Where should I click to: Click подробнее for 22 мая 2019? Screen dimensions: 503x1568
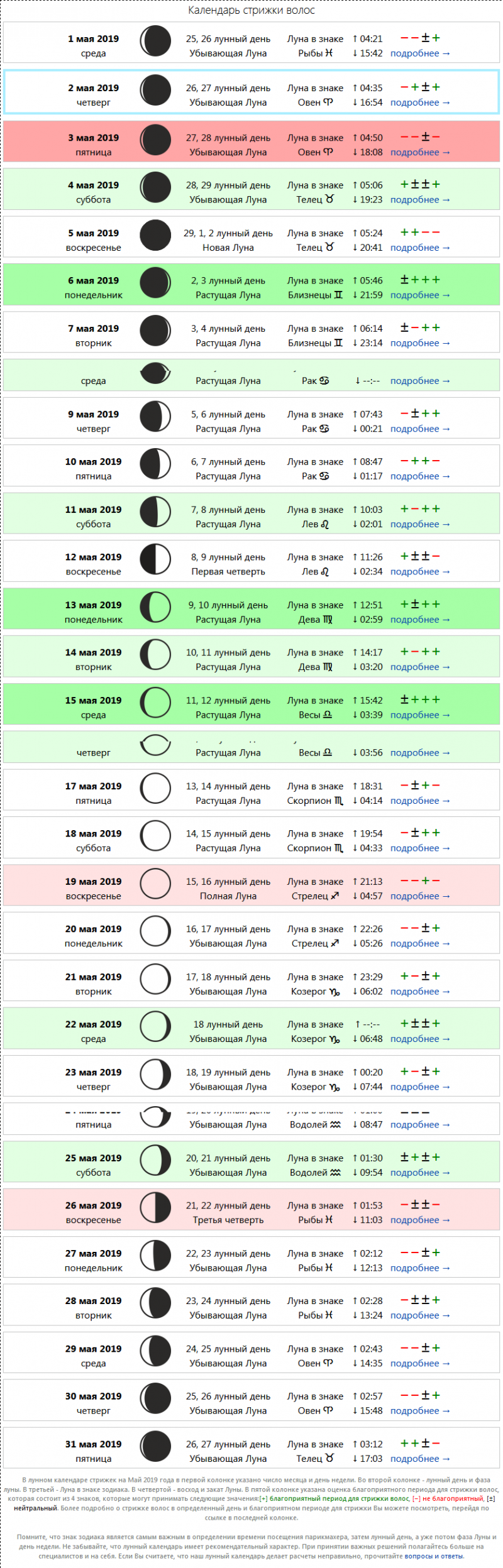click(x=420, y=1039)
